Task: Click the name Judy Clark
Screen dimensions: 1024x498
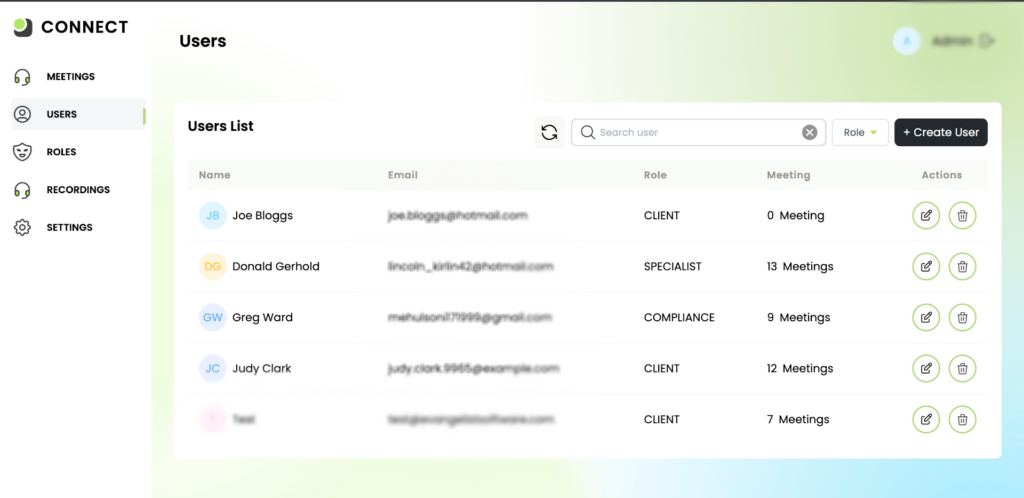Action: tap(262, 368)
